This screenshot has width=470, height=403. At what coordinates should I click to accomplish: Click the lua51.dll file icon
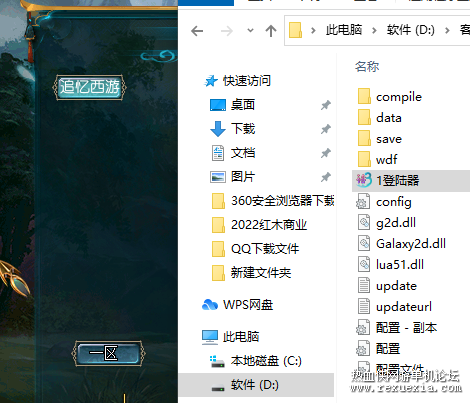click(x=364, y=264)
